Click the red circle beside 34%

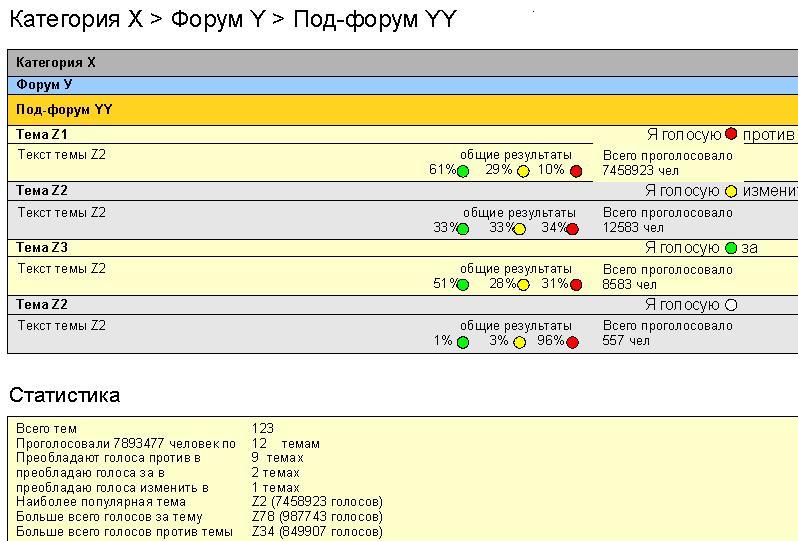pyautogui.click(x=573, y=229)
